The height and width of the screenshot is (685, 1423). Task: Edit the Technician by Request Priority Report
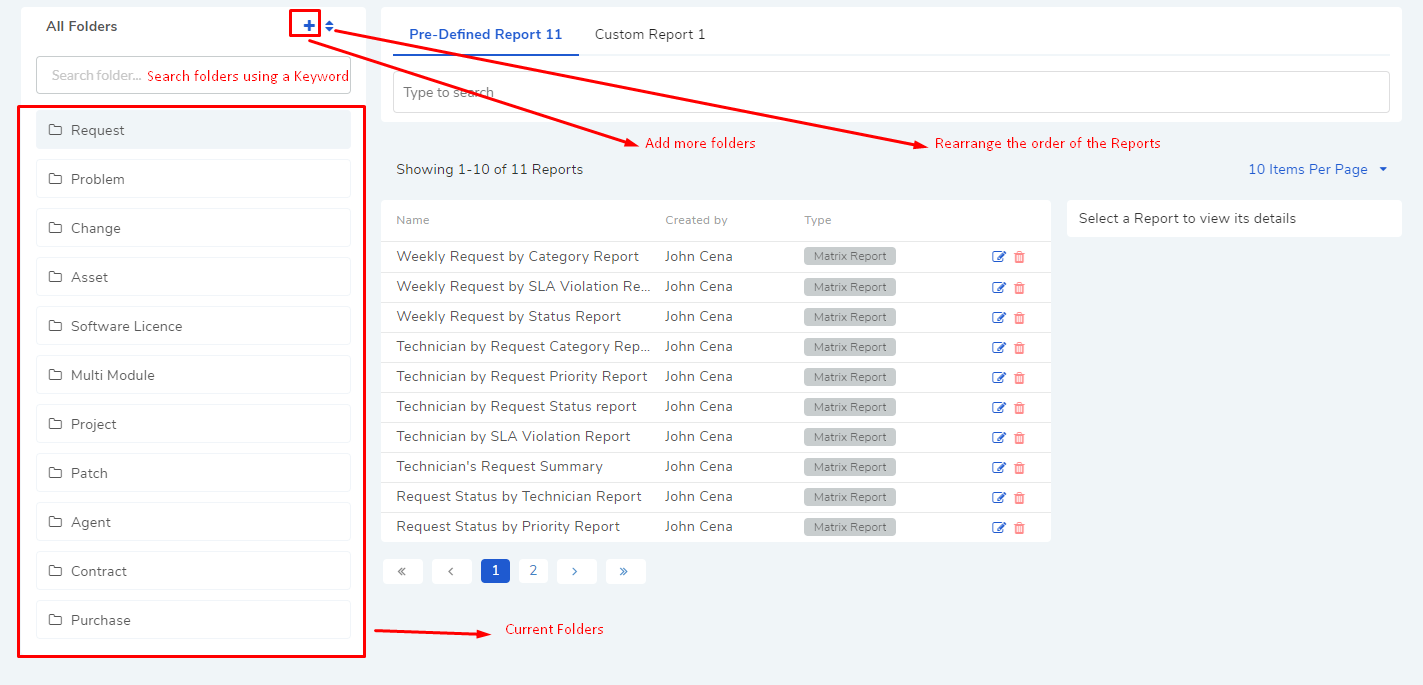tap(999, 377)
